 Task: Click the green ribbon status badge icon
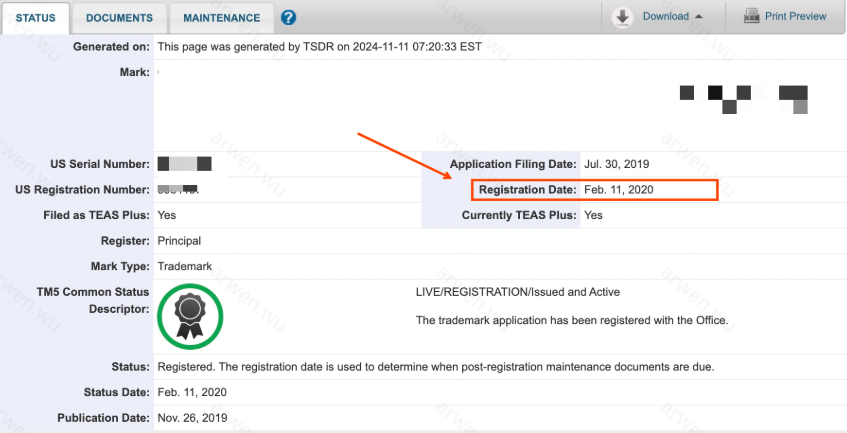pyautogui.click(x=190, y=316)
